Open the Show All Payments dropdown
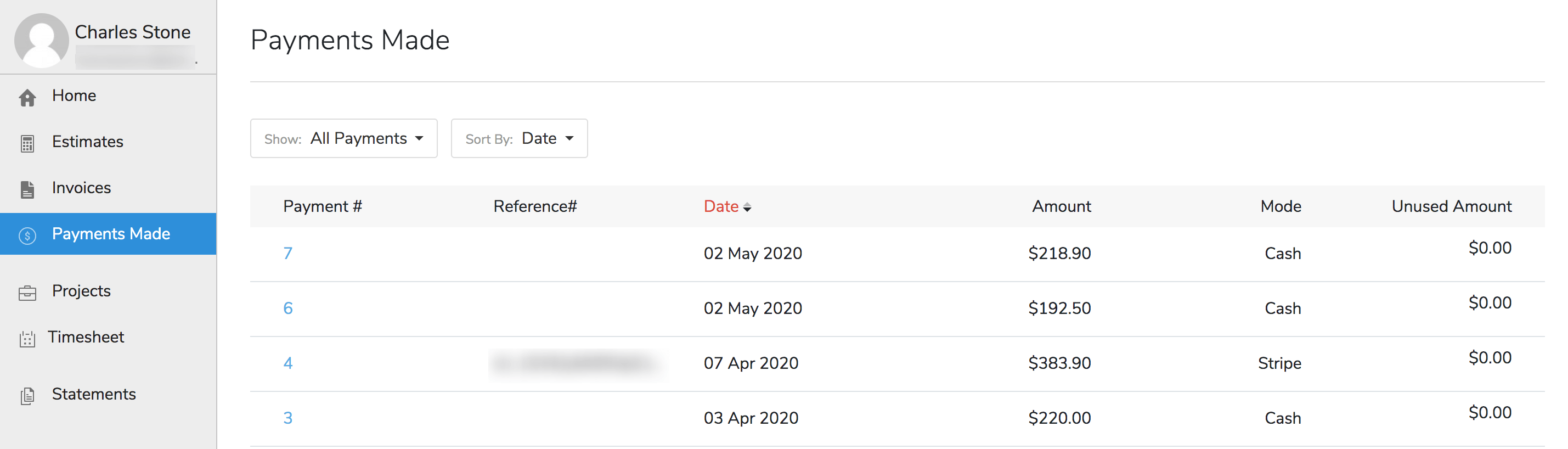Screen dimensions: 1568x449 coord(344,138)
